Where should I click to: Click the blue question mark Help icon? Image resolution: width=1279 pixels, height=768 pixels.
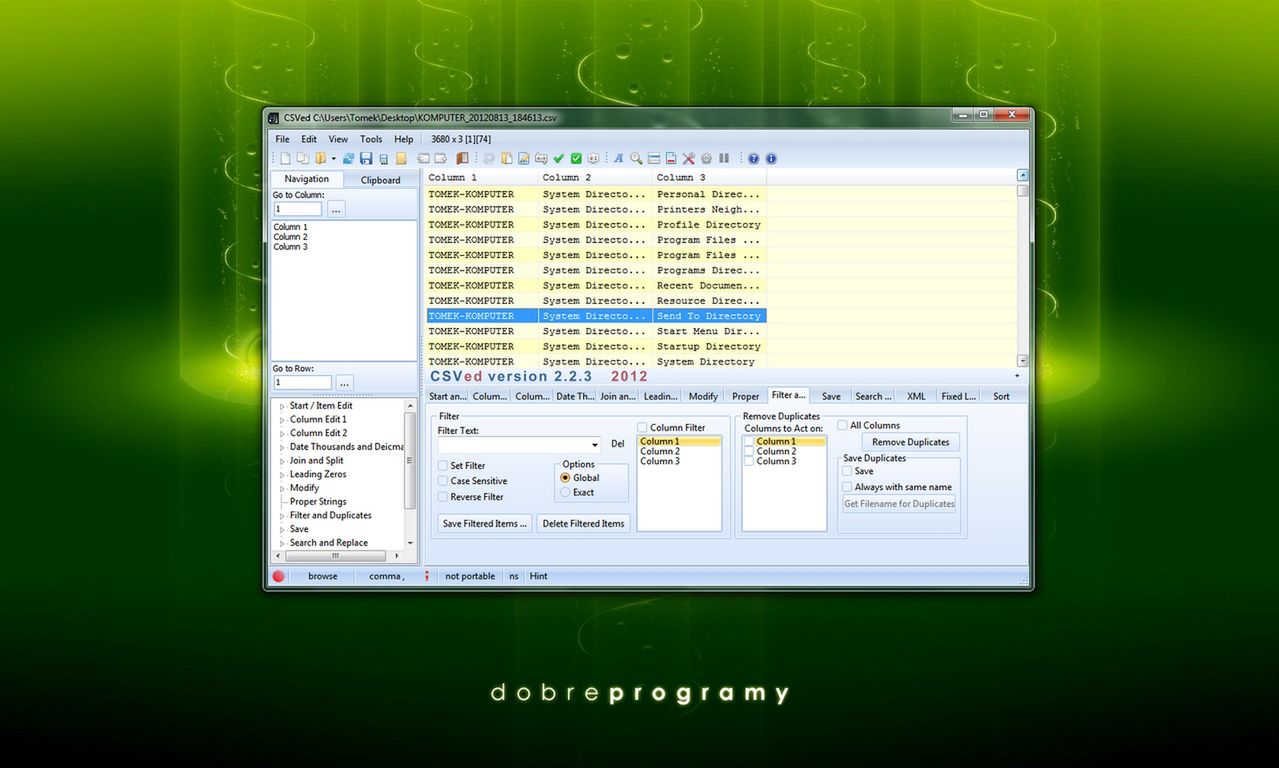(753, 158)
